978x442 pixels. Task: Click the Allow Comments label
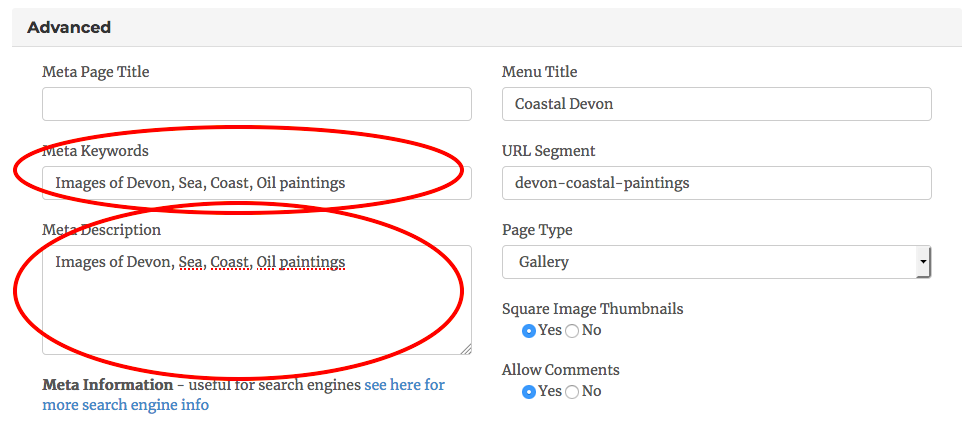[560, 370]
